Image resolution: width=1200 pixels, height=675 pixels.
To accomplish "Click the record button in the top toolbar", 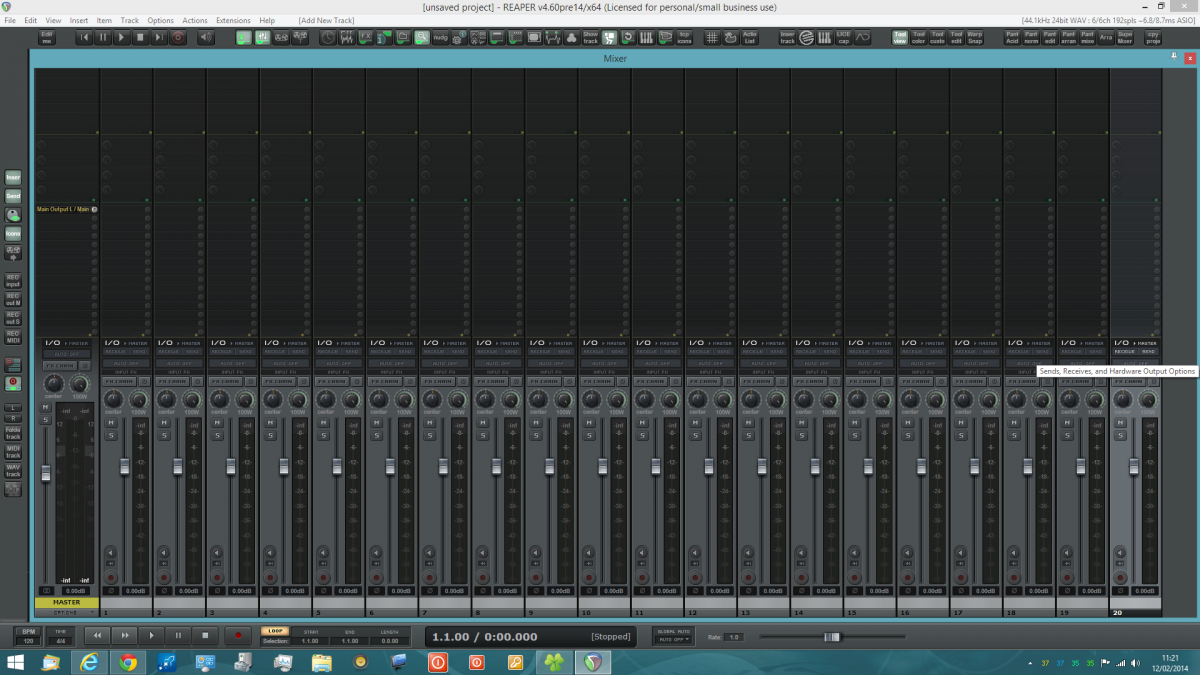I will point(178,37).
